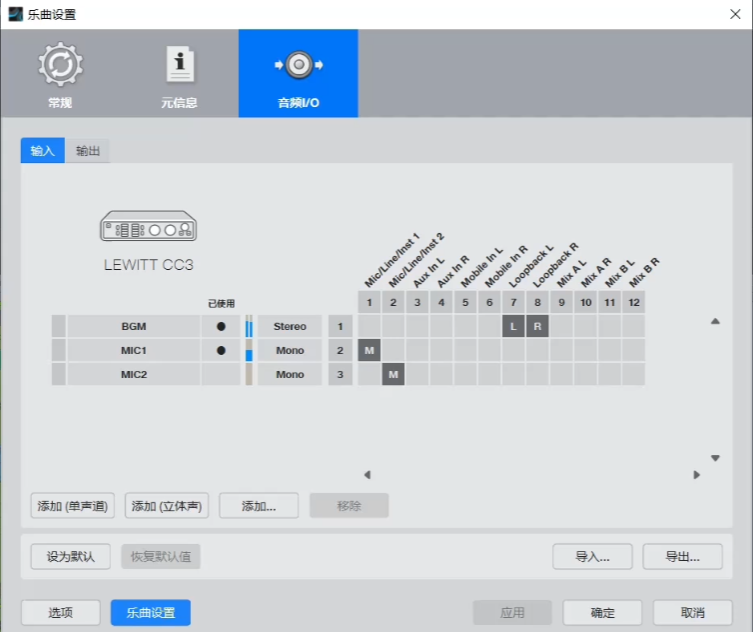Open the 常规 general settings section
Image resolution: width=753 pixels, height=632 pixels.
click(x=60, y=73)
